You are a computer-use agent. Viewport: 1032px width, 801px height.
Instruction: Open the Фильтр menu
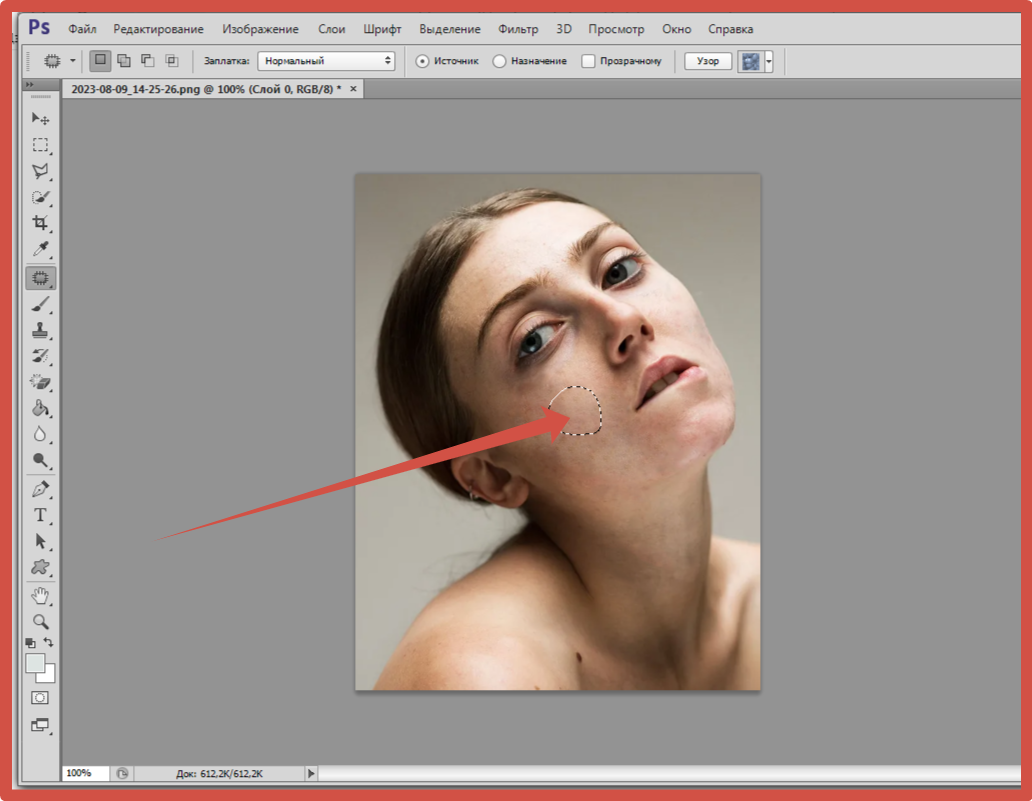pyautogui.click(x=518, y=29)
